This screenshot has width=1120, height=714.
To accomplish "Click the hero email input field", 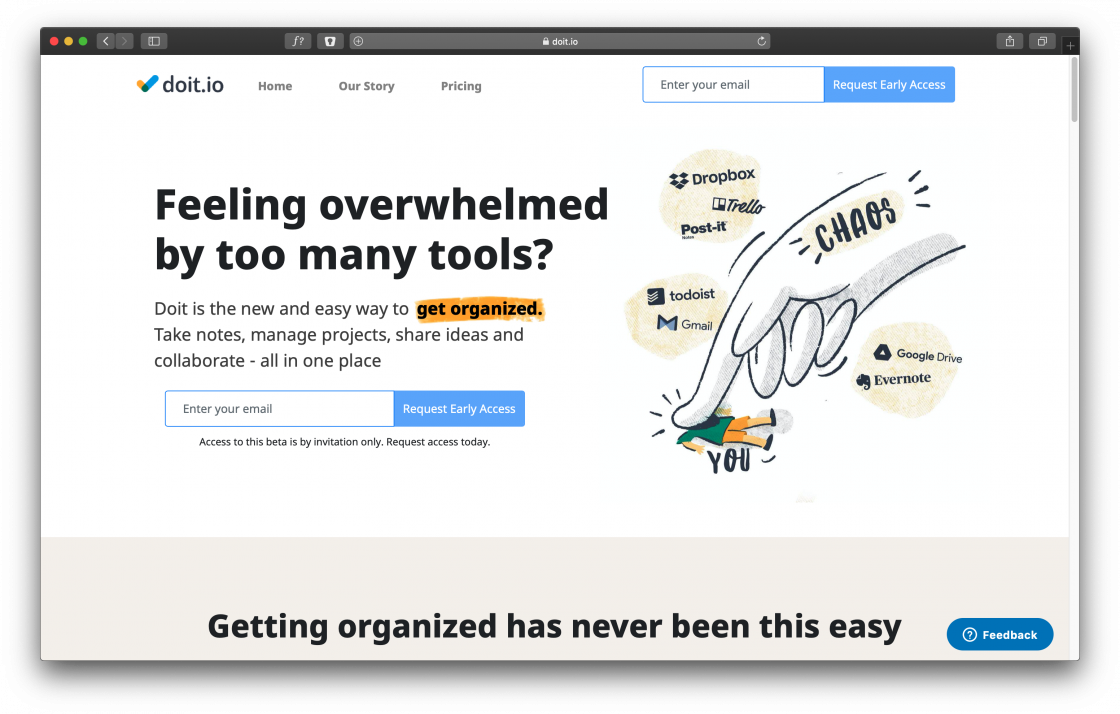I will point(280,409).
